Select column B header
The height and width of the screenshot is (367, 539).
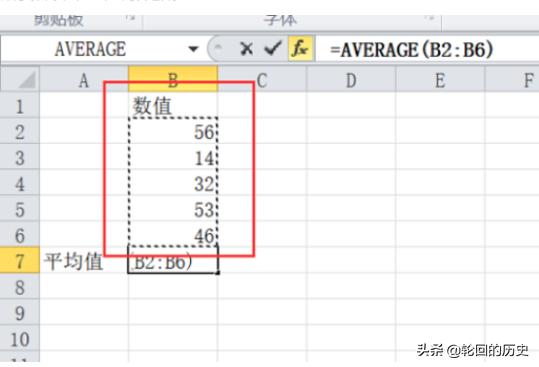point(173,80)
